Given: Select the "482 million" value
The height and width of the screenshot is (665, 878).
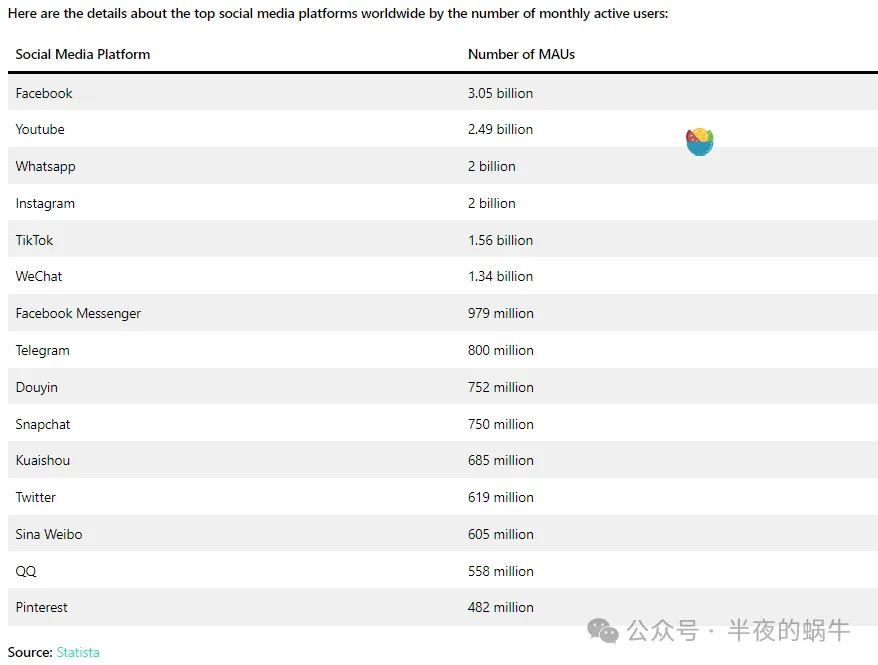Looking at the screenshot, I should point(501,607).
